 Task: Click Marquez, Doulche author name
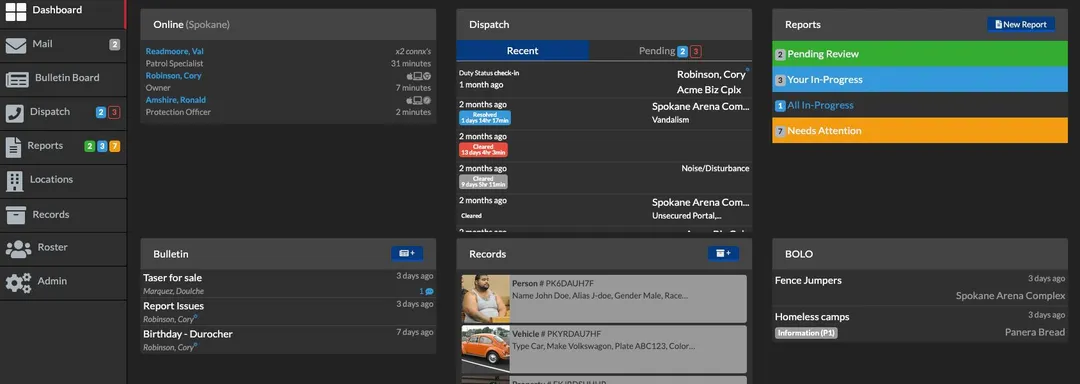tap(174, 291)
